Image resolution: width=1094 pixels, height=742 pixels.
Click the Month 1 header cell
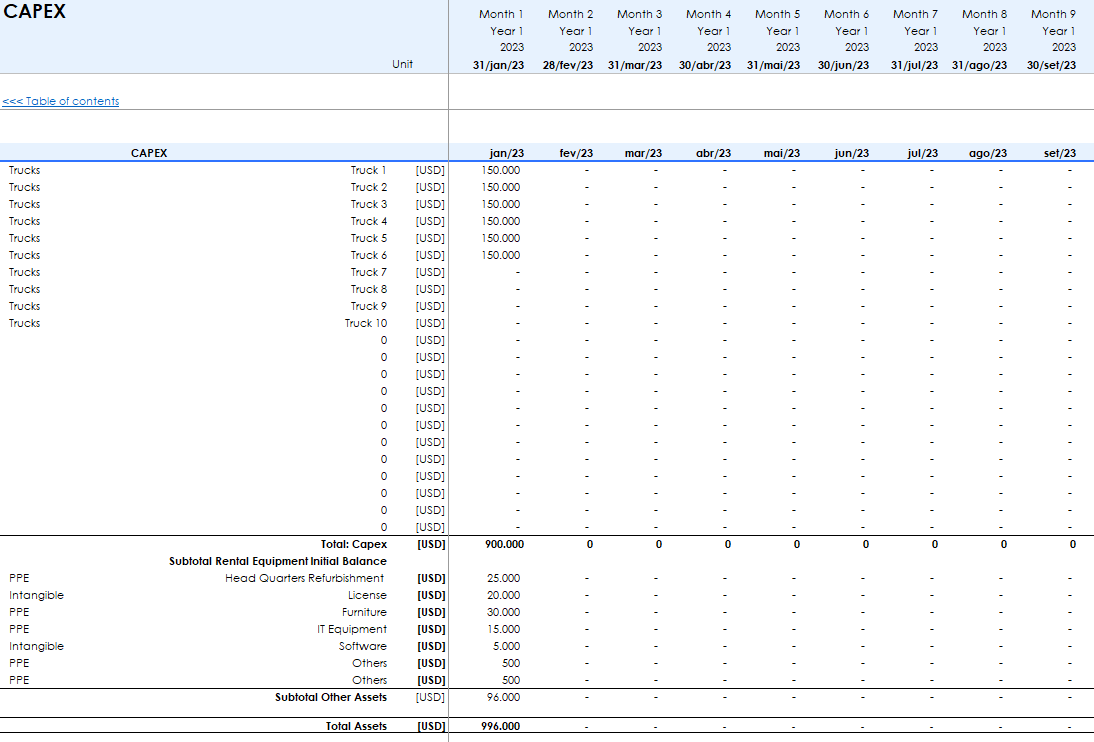(500, 14)
